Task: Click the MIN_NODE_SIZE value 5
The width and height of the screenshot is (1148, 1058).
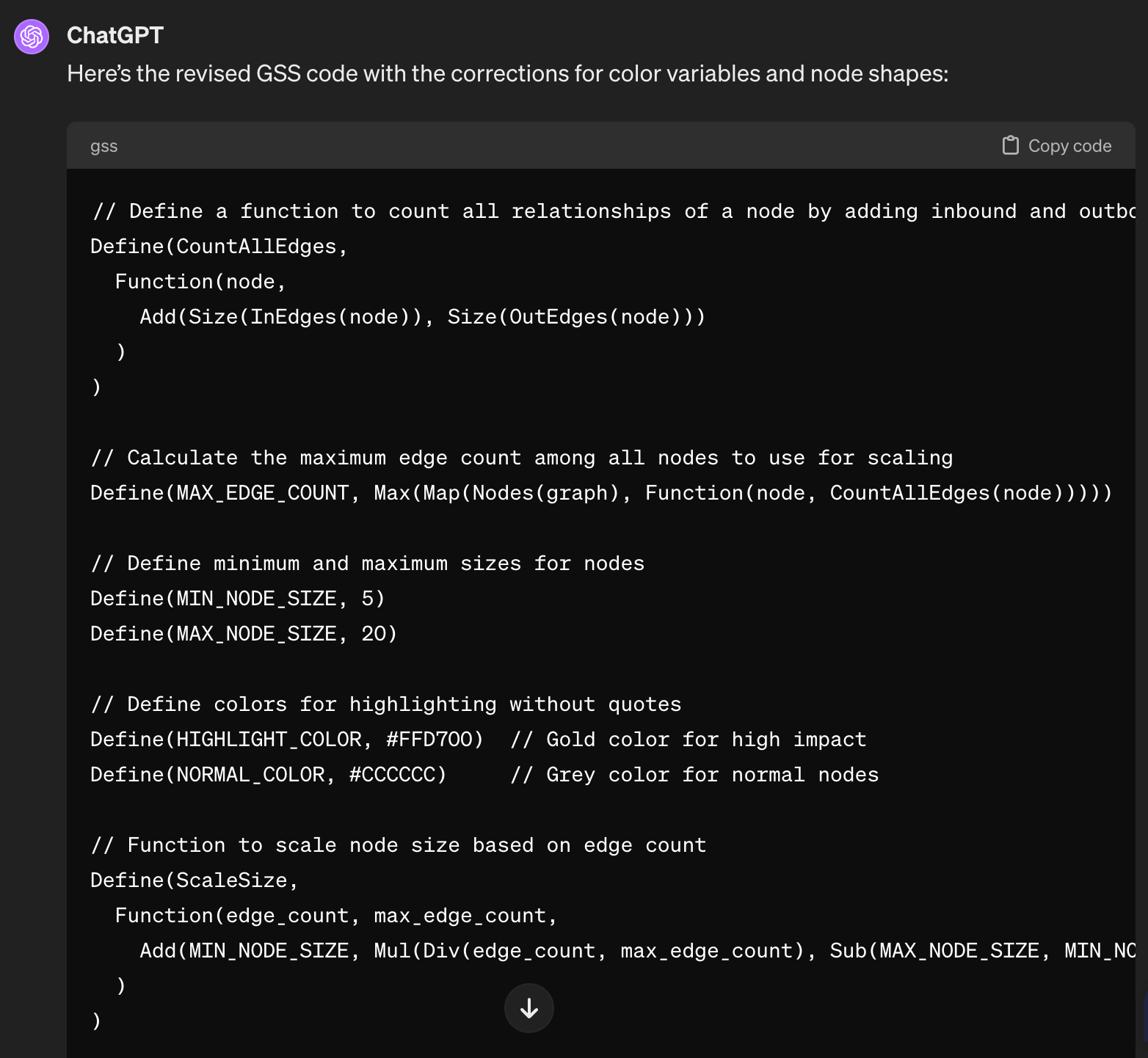Action: pos(376,598)
